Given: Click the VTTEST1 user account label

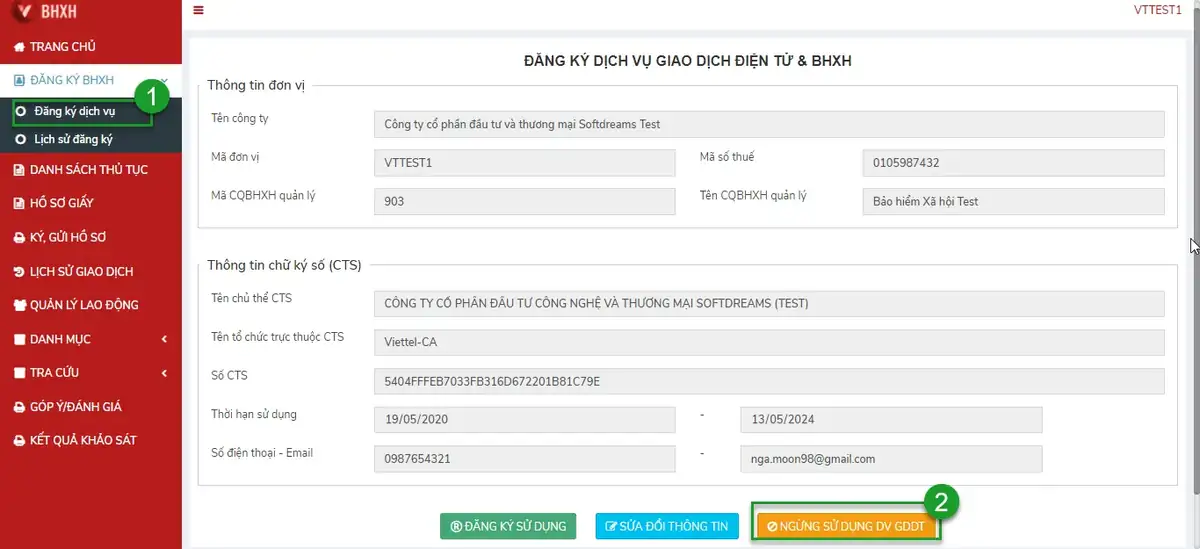Looking at the screenshot, I should (1157, 10).
